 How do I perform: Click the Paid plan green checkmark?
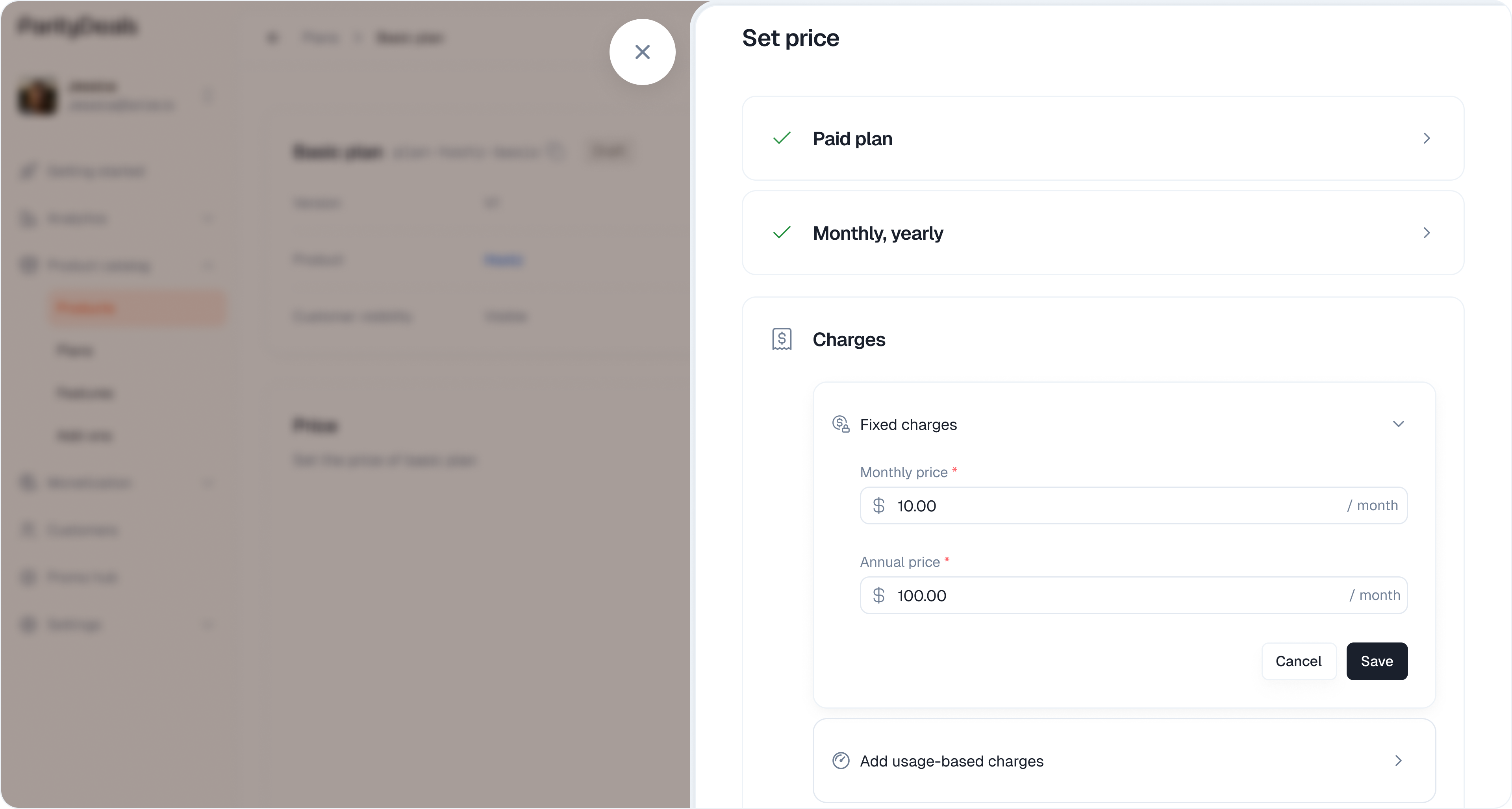782,139
